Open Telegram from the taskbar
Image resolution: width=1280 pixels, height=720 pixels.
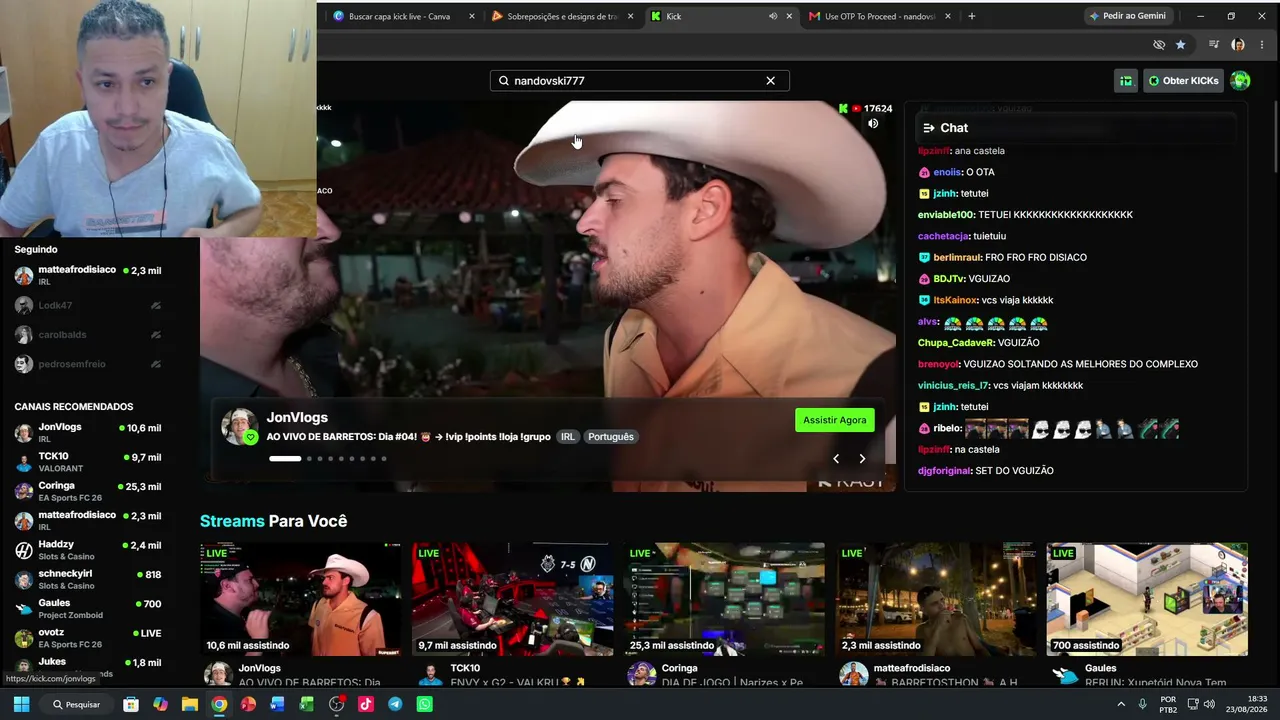pyautogui.click(x=395, y=704)
